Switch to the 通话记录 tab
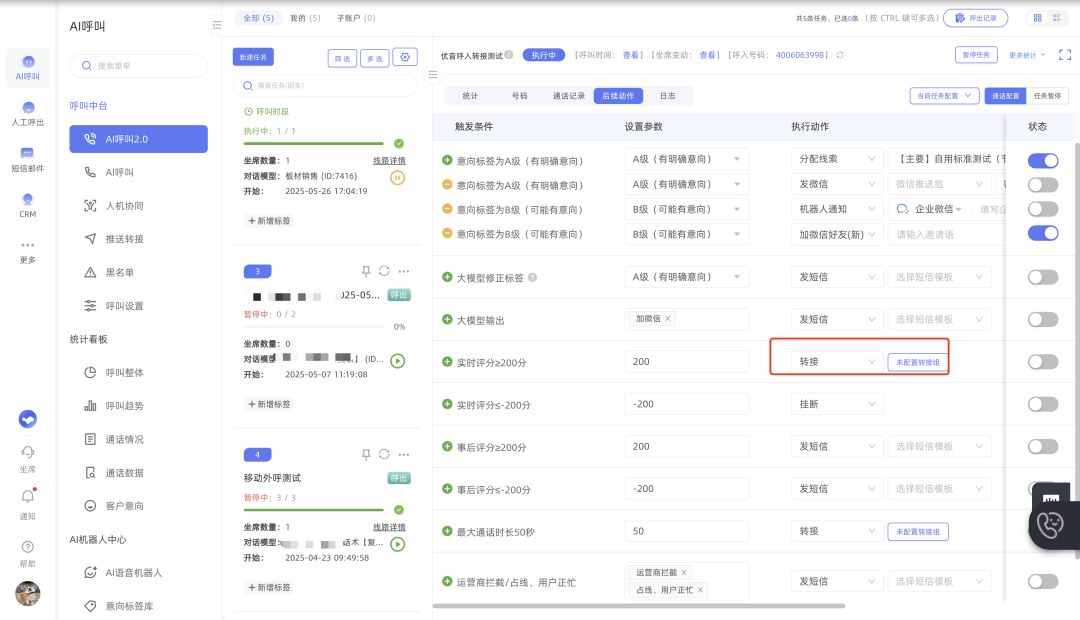This screenshot has height=620, width=1080. (568, 96)
